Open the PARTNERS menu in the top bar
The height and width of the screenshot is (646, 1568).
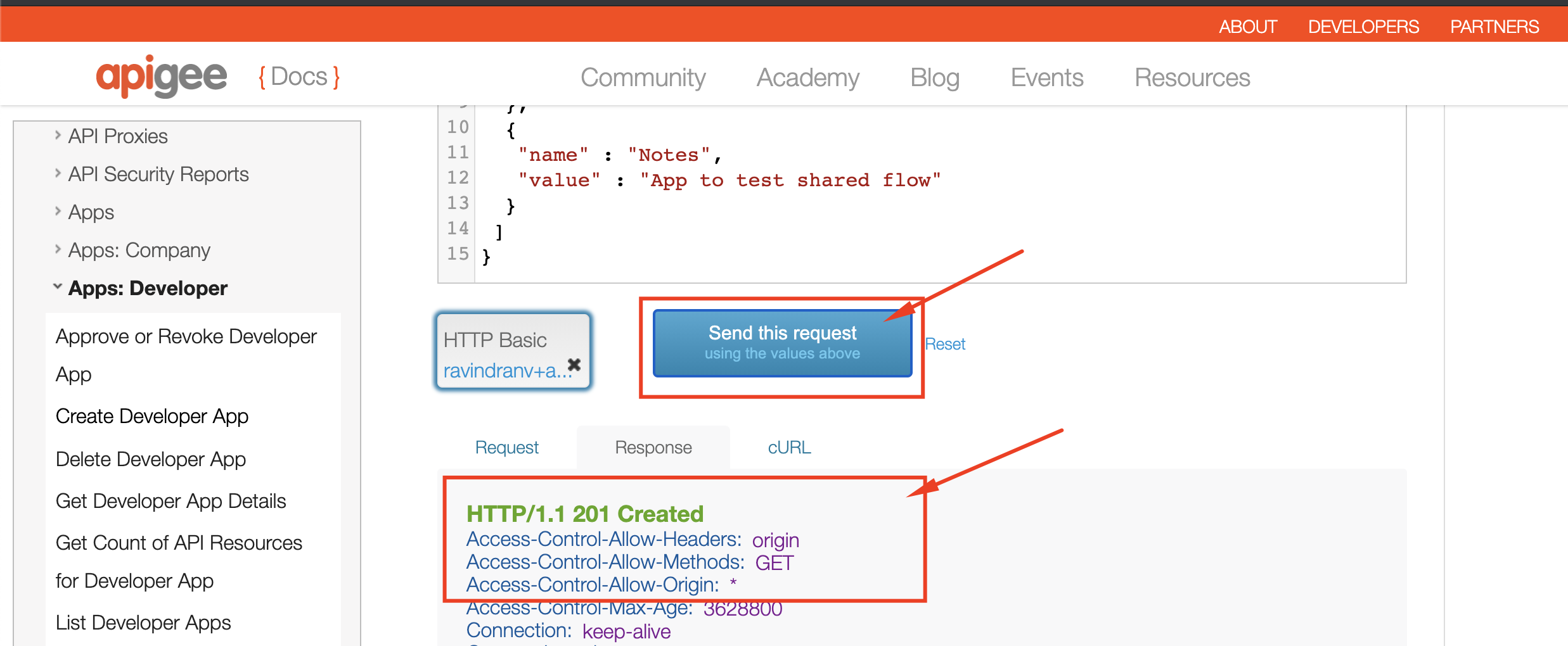pyautogui.click(x=1494, y=27)
